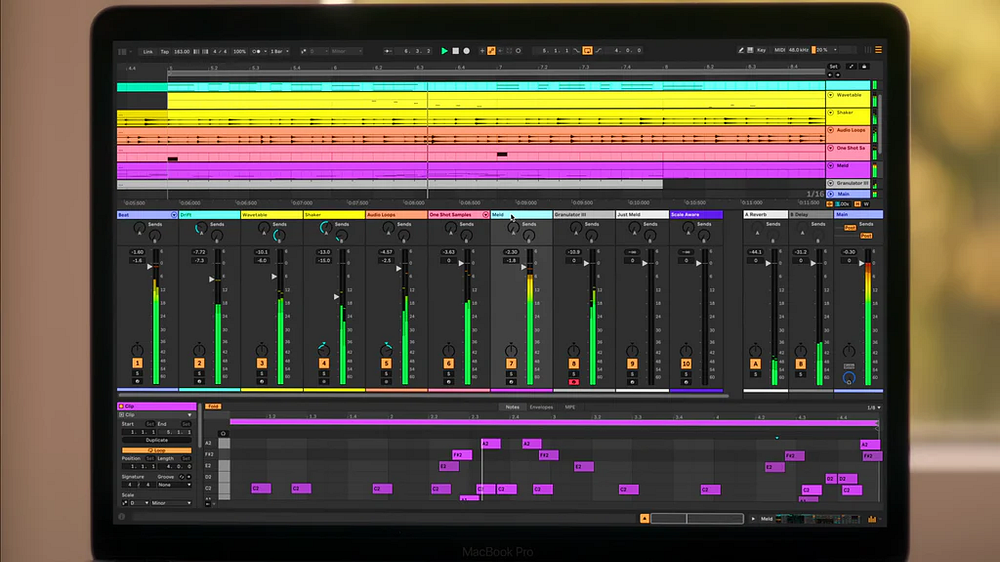The height and width of the screenshot is (562, 1000).
Task: Open the Minor scale dropdown in Clip panel
Action: pos(171,503)
